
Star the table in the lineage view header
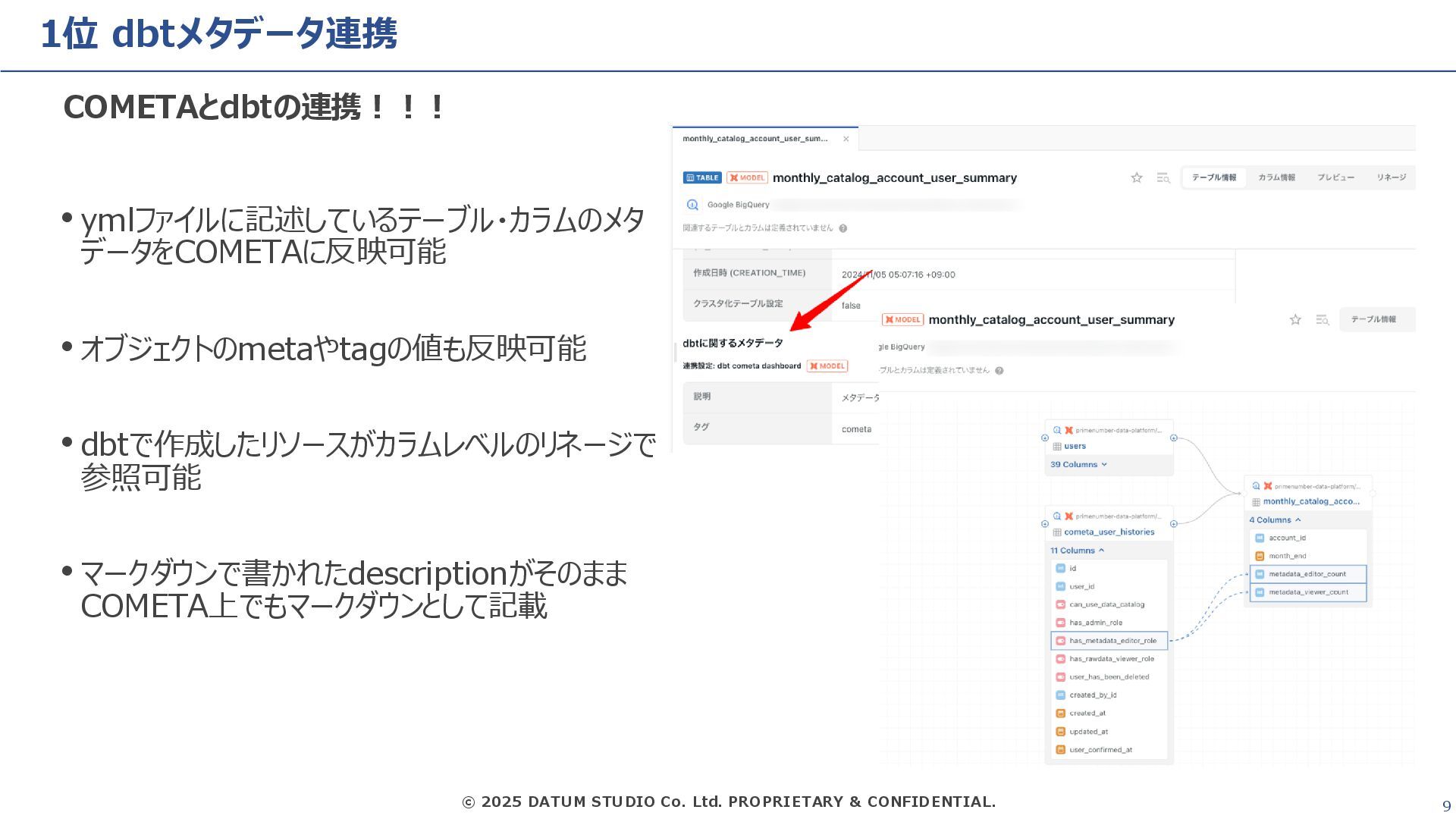[1296, 320]
